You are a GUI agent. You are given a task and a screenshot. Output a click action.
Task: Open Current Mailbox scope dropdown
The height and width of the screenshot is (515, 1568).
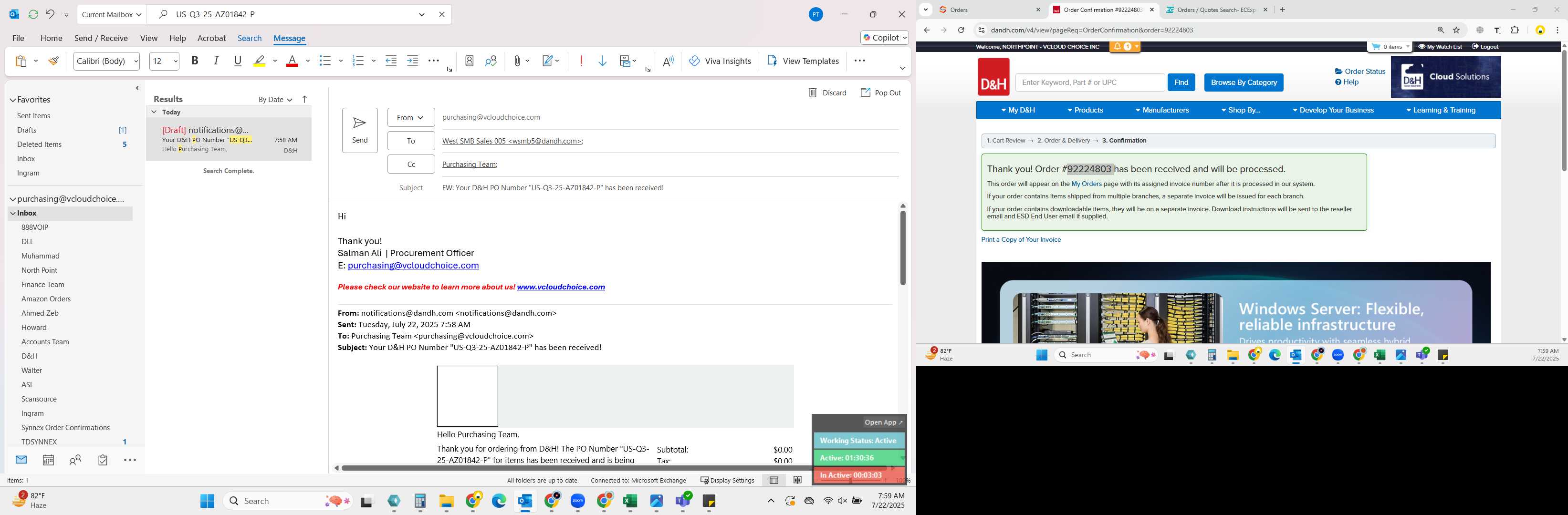click(111, 14)
